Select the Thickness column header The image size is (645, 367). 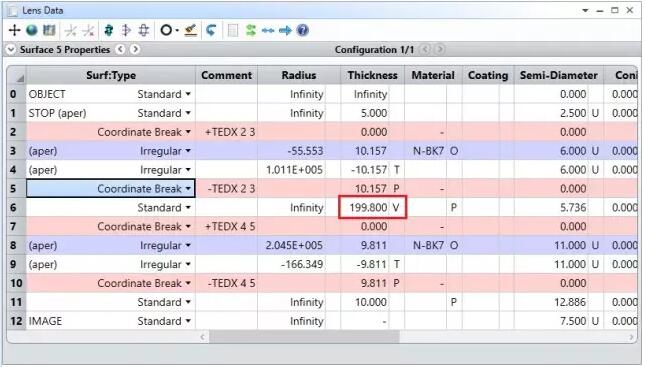(x=372, y=75)
